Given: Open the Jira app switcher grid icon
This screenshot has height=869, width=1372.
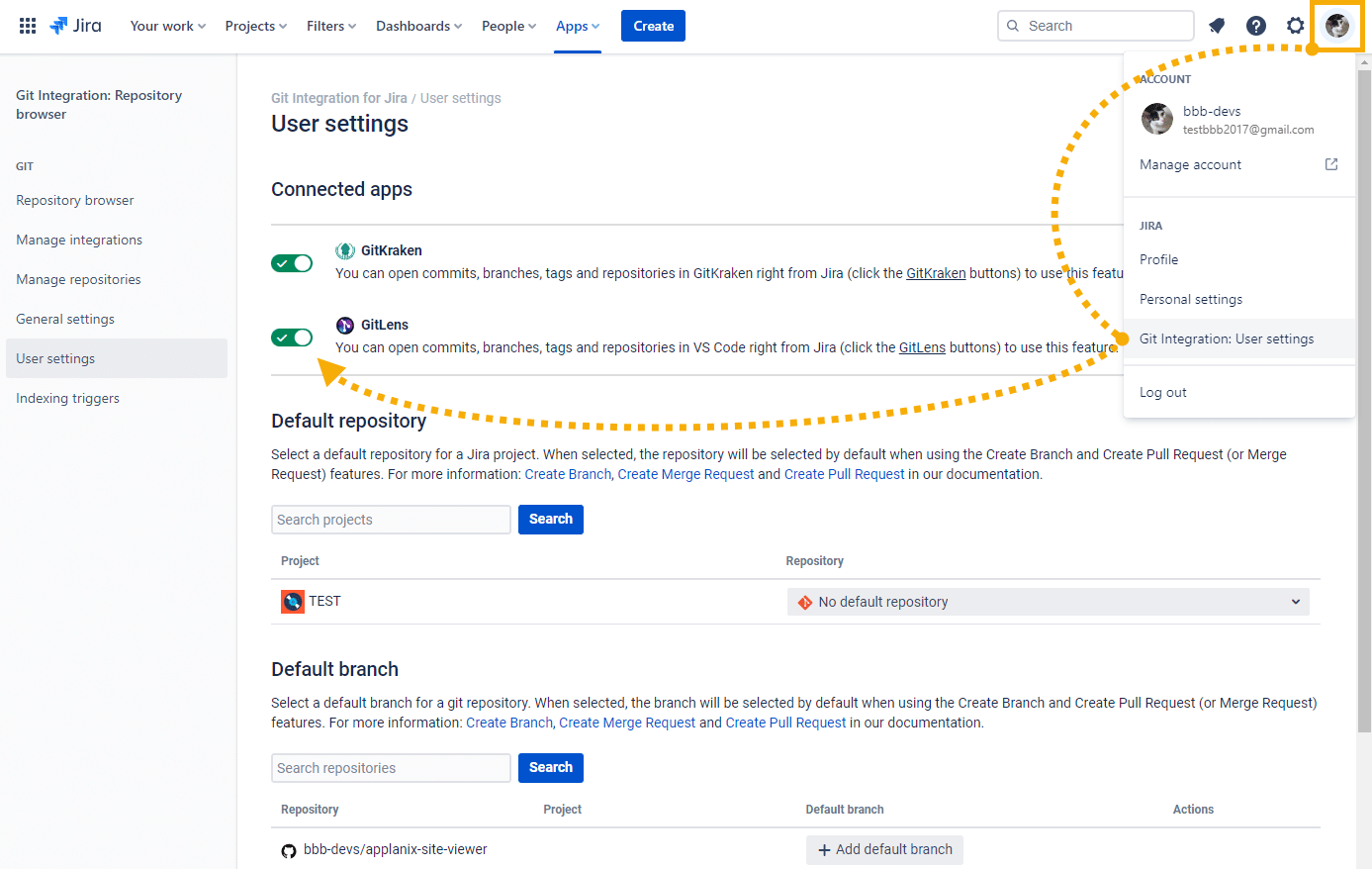Looking at the screenshot, I should coord(27,25).
